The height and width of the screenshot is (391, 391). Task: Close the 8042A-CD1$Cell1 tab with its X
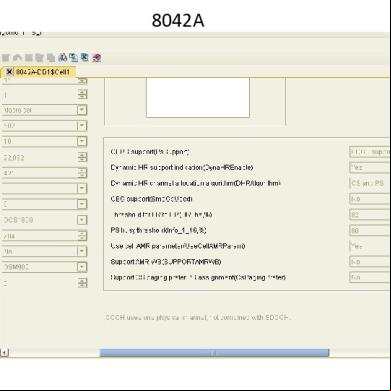9,72
